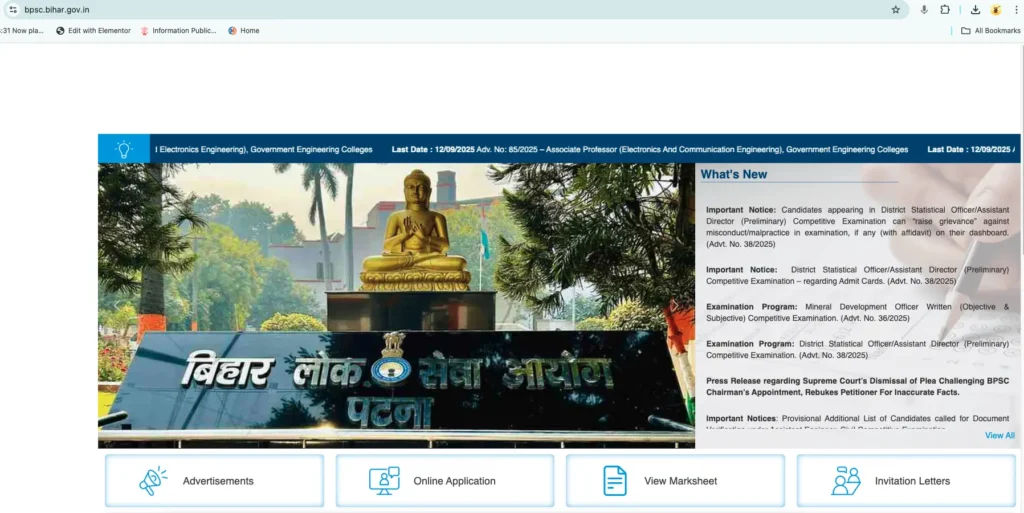Open the 'Information Public...' bookmark
Screen dimensions: 1024x513
pyautogui.click(x=178, y=31)
